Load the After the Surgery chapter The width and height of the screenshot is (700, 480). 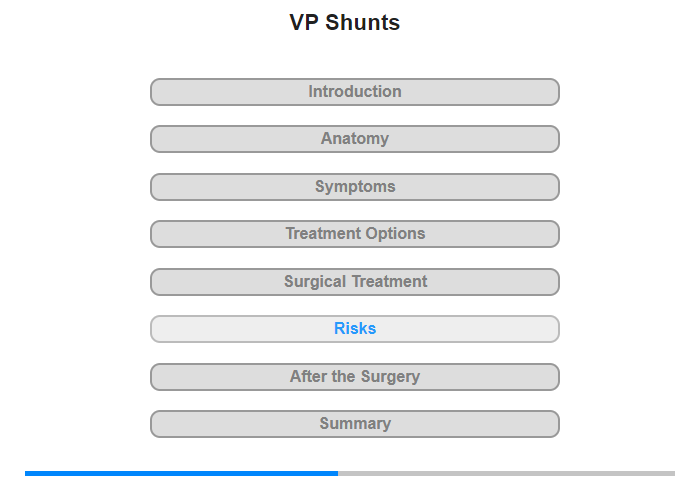[x=354, y=377]
